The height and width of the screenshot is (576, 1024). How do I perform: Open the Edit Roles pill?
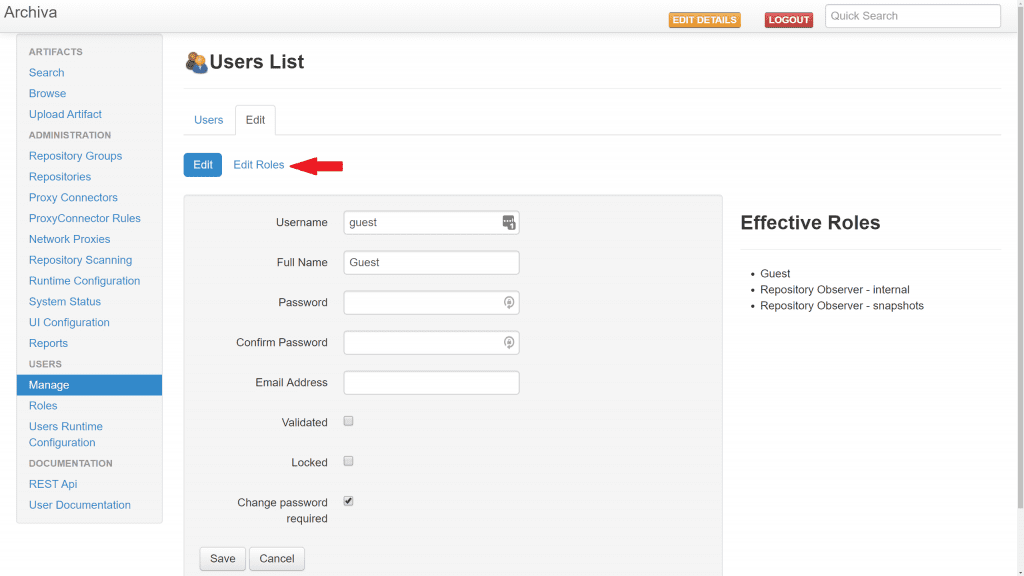259,165
